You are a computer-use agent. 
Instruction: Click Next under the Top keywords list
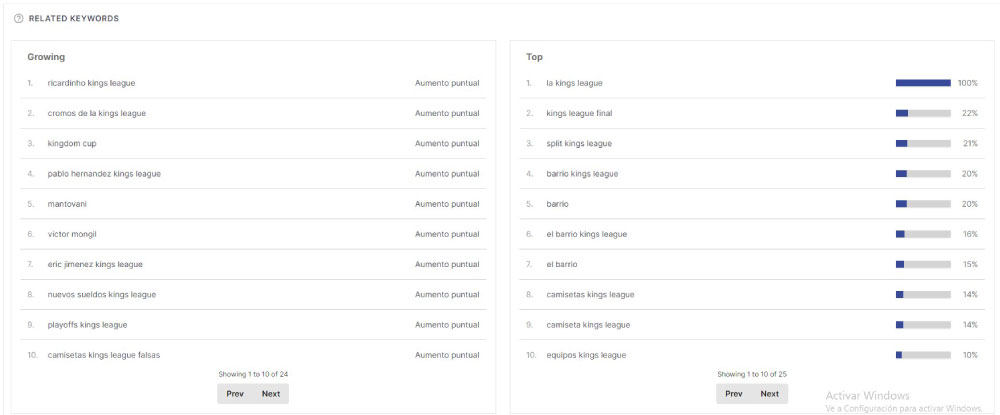tap(769, 394)
